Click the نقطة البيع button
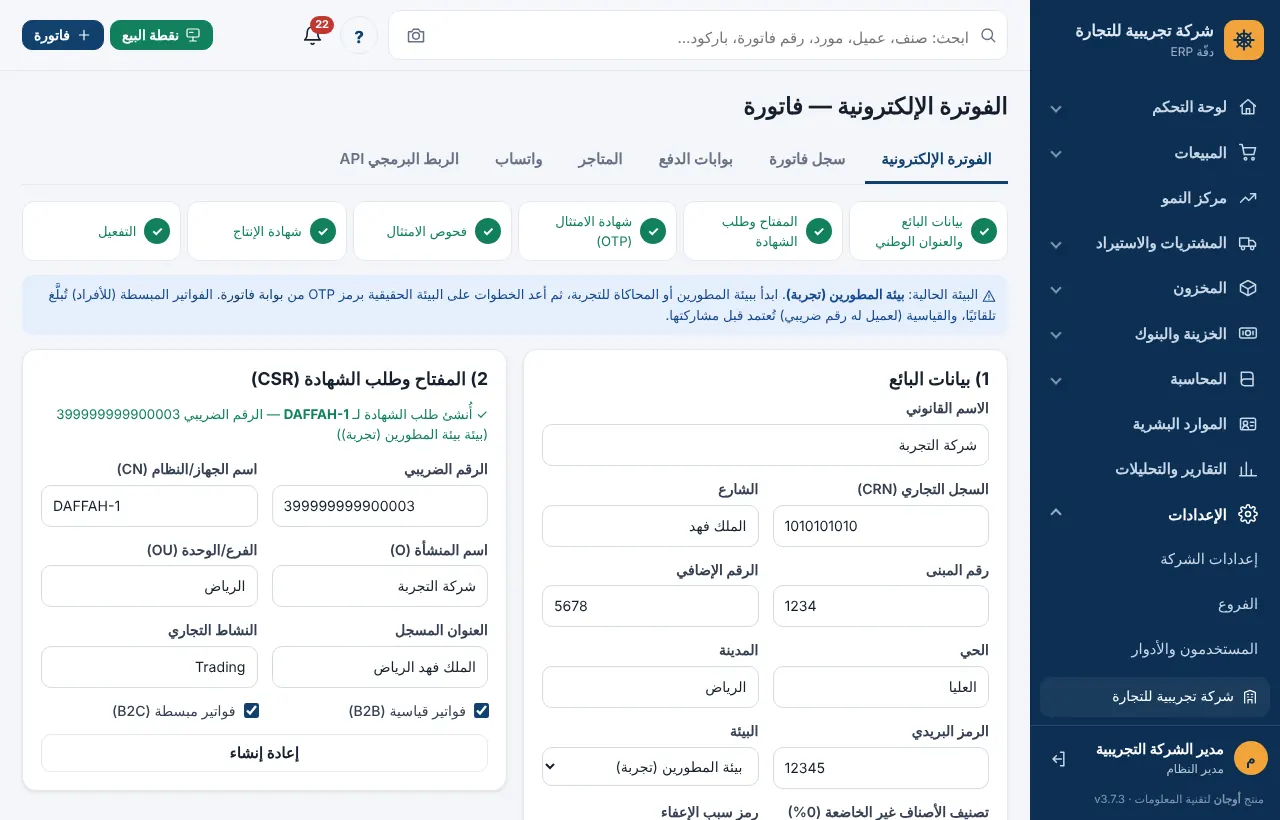 tap(161, 35)
